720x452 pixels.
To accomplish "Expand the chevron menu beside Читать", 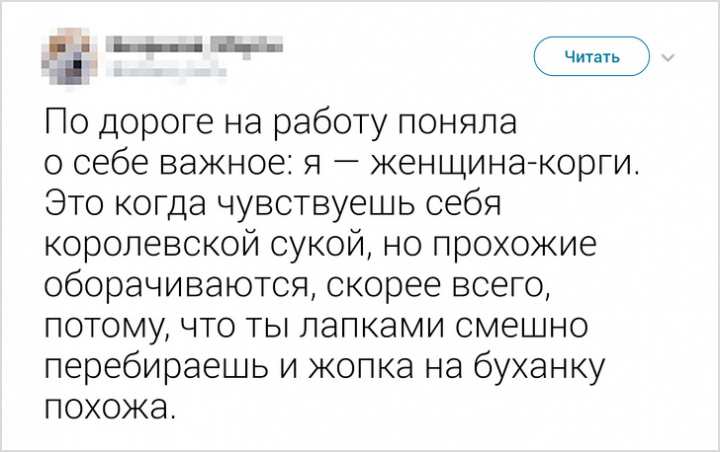I will [669, 58].
